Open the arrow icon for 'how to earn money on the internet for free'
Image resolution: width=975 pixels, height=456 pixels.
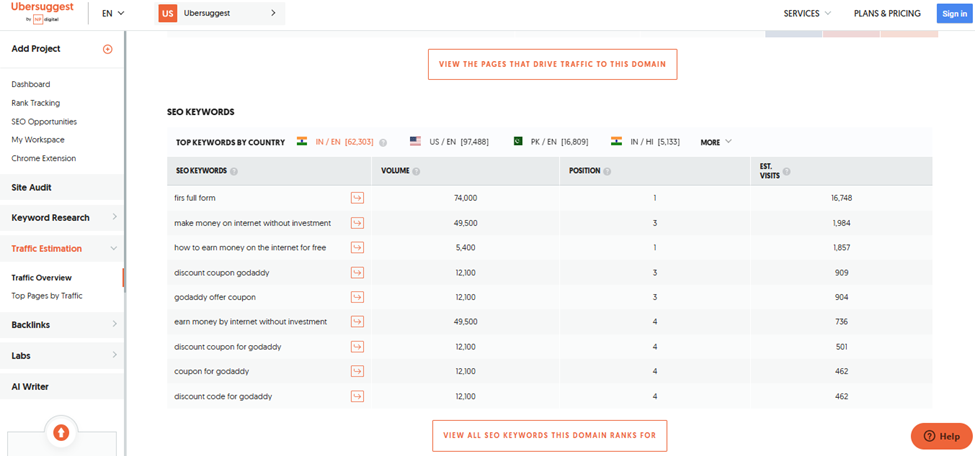357,248
